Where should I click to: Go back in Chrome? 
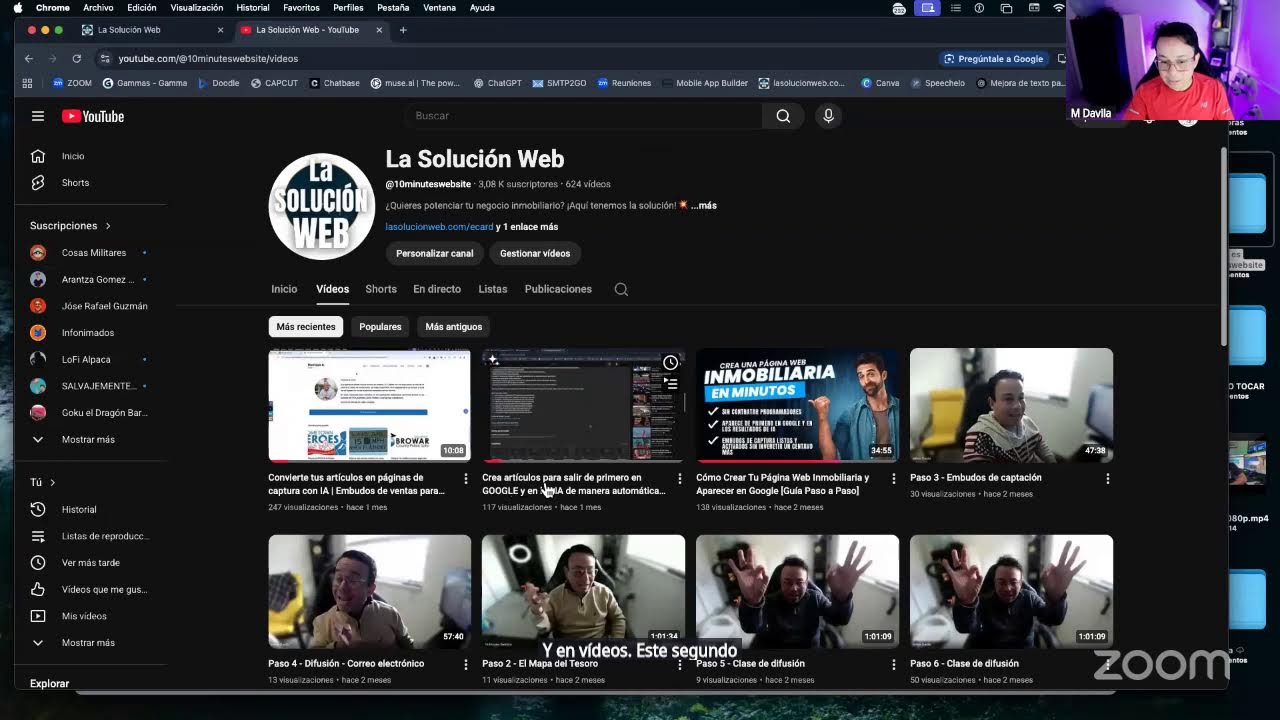(29, 59)
